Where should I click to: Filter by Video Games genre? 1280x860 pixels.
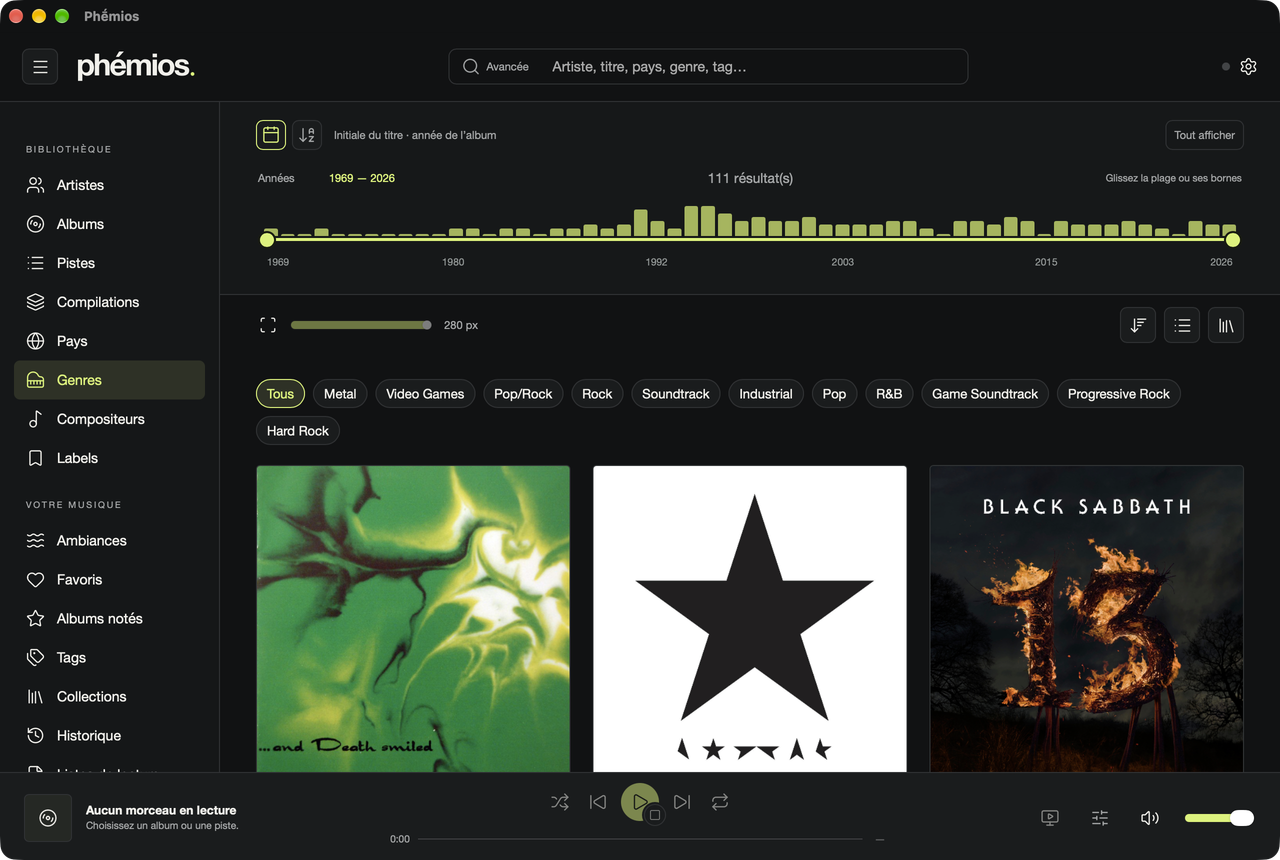coord(425,394)
